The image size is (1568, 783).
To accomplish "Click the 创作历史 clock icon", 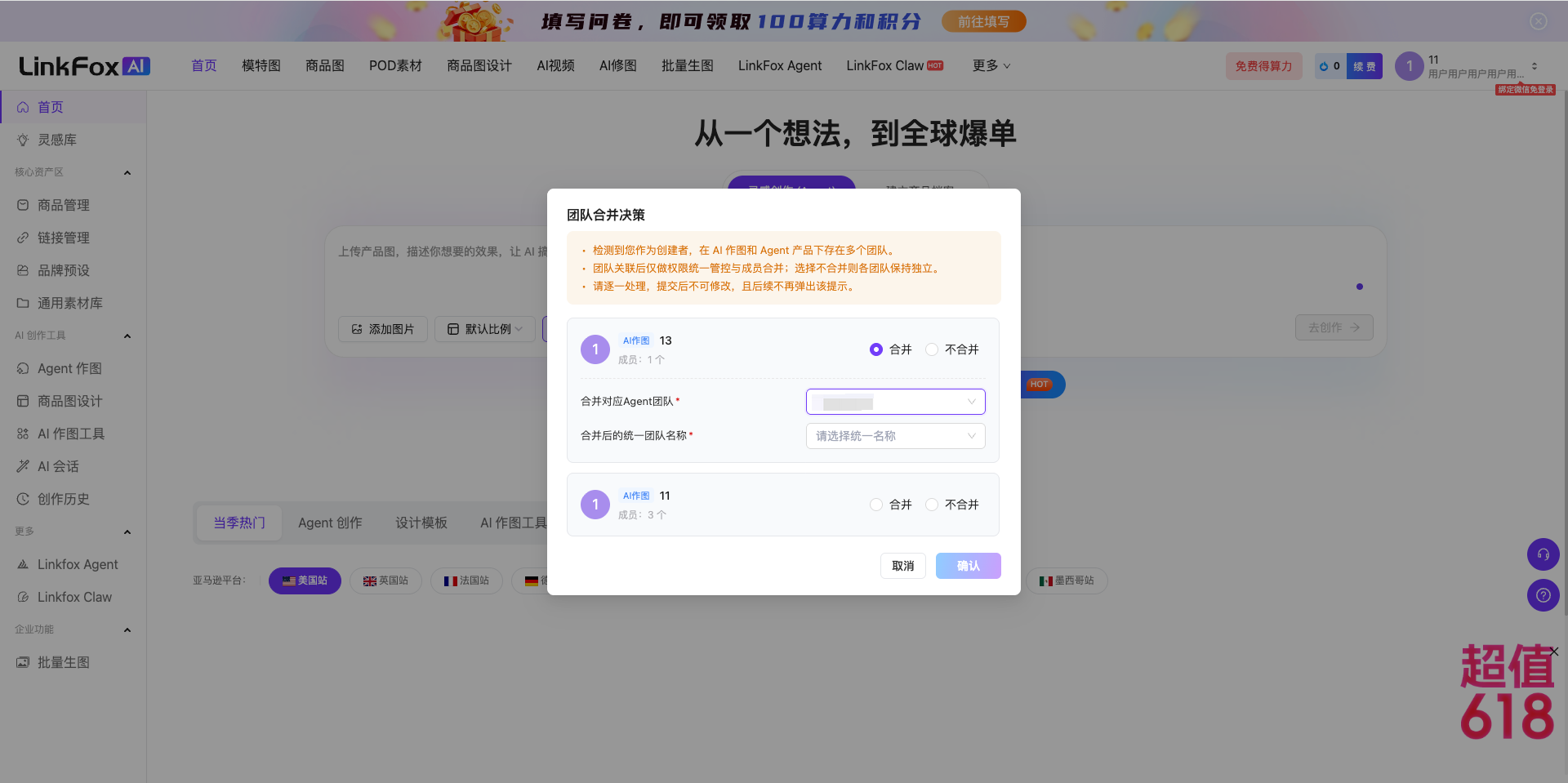I will click(x=23, y=499).
